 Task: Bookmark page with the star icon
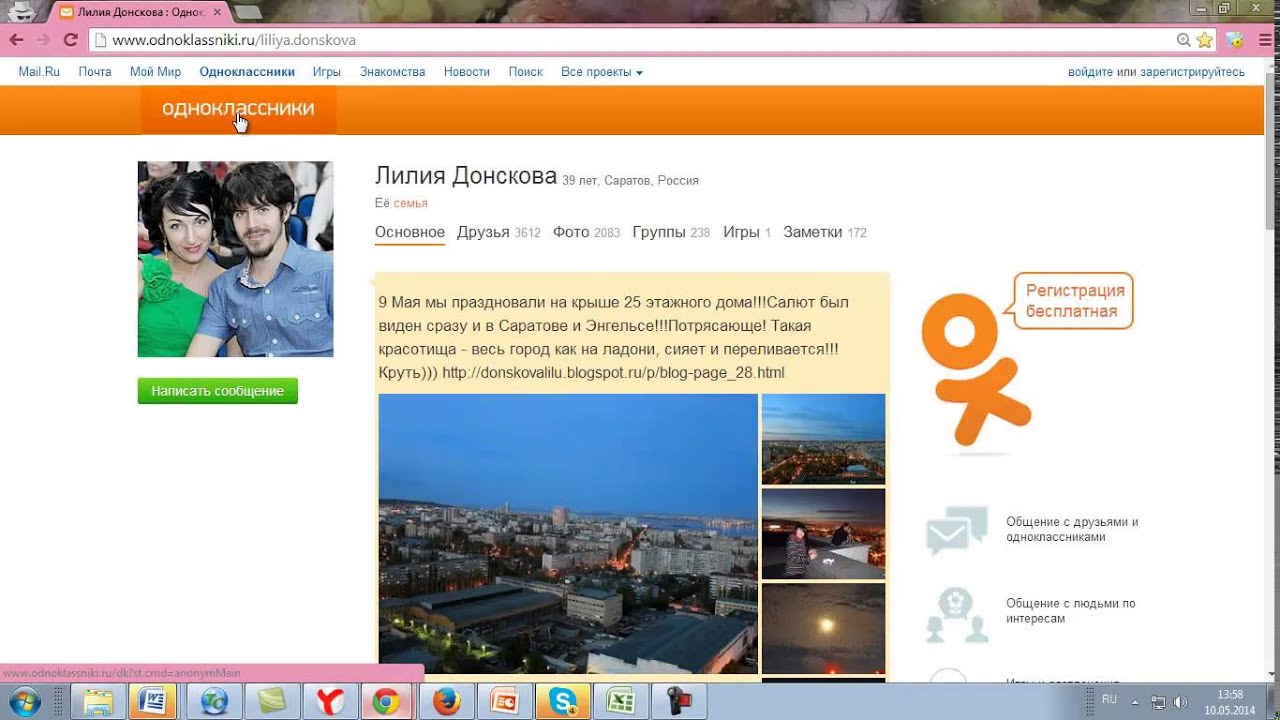coord(1204,40)
